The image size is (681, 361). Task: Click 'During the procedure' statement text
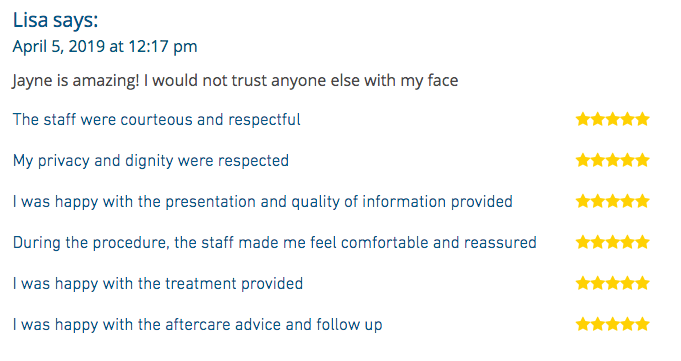(x=274, y=243)
